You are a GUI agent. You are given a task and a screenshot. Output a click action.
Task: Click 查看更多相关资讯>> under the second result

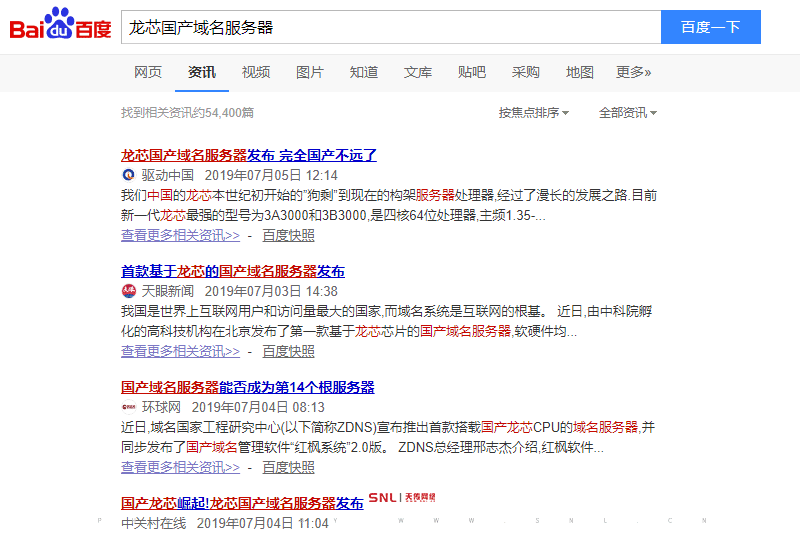coord(180,351)
